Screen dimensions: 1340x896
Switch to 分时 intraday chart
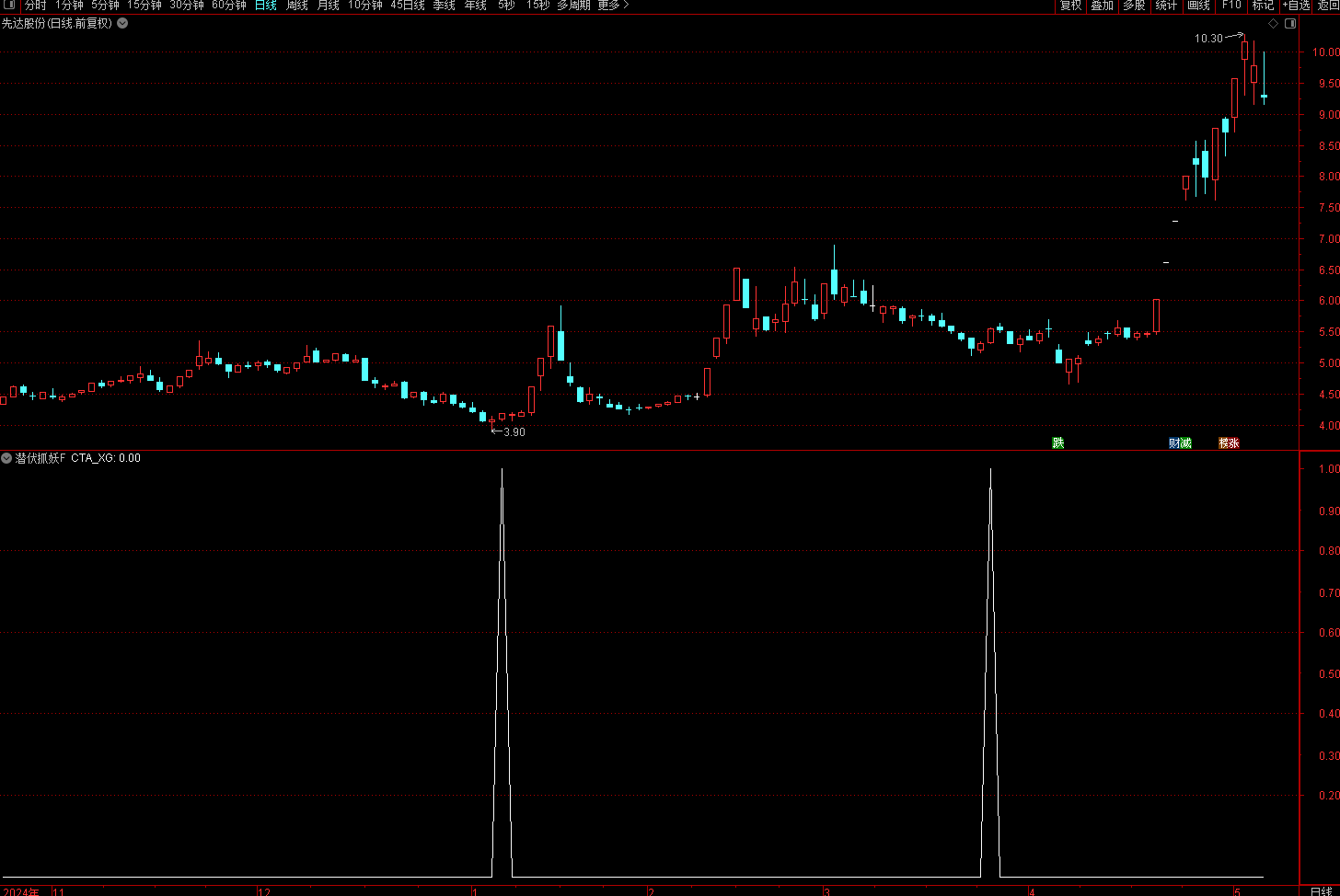35,6
